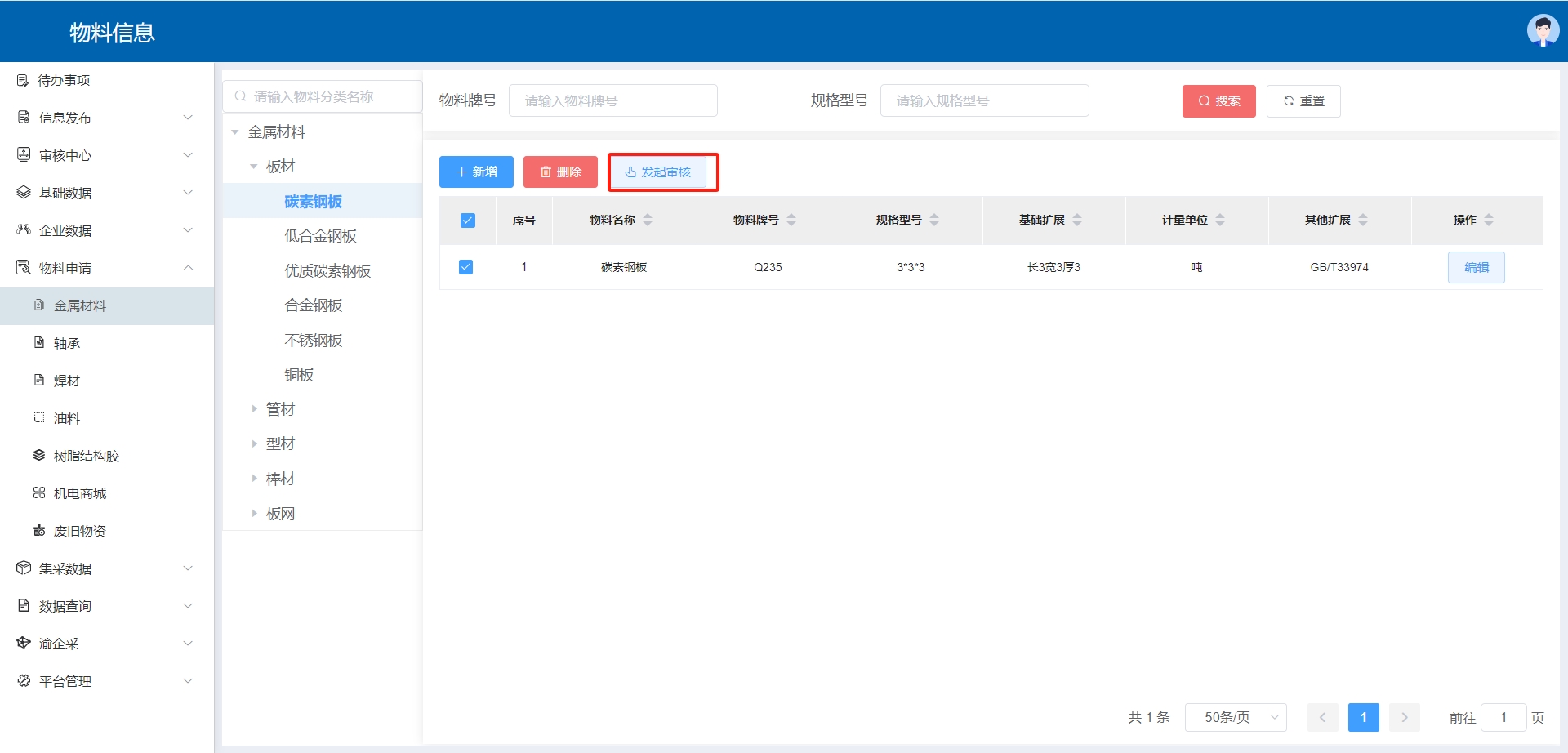1568x753 pixels.
Task: Click the 待办事项 sidebar icon
Action: click(x=23, y=80)
